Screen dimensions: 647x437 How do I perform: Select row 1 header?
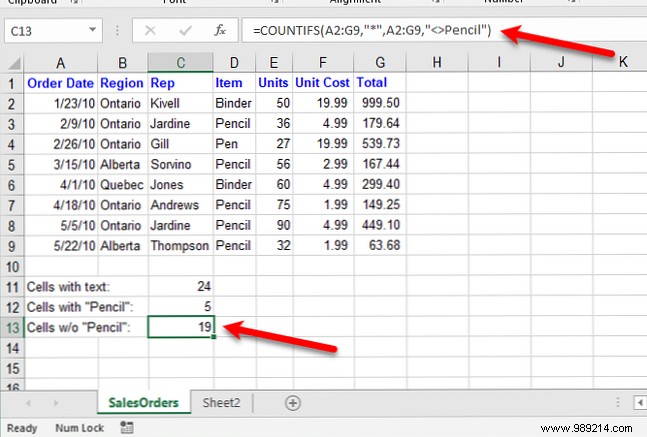[12, 83]
